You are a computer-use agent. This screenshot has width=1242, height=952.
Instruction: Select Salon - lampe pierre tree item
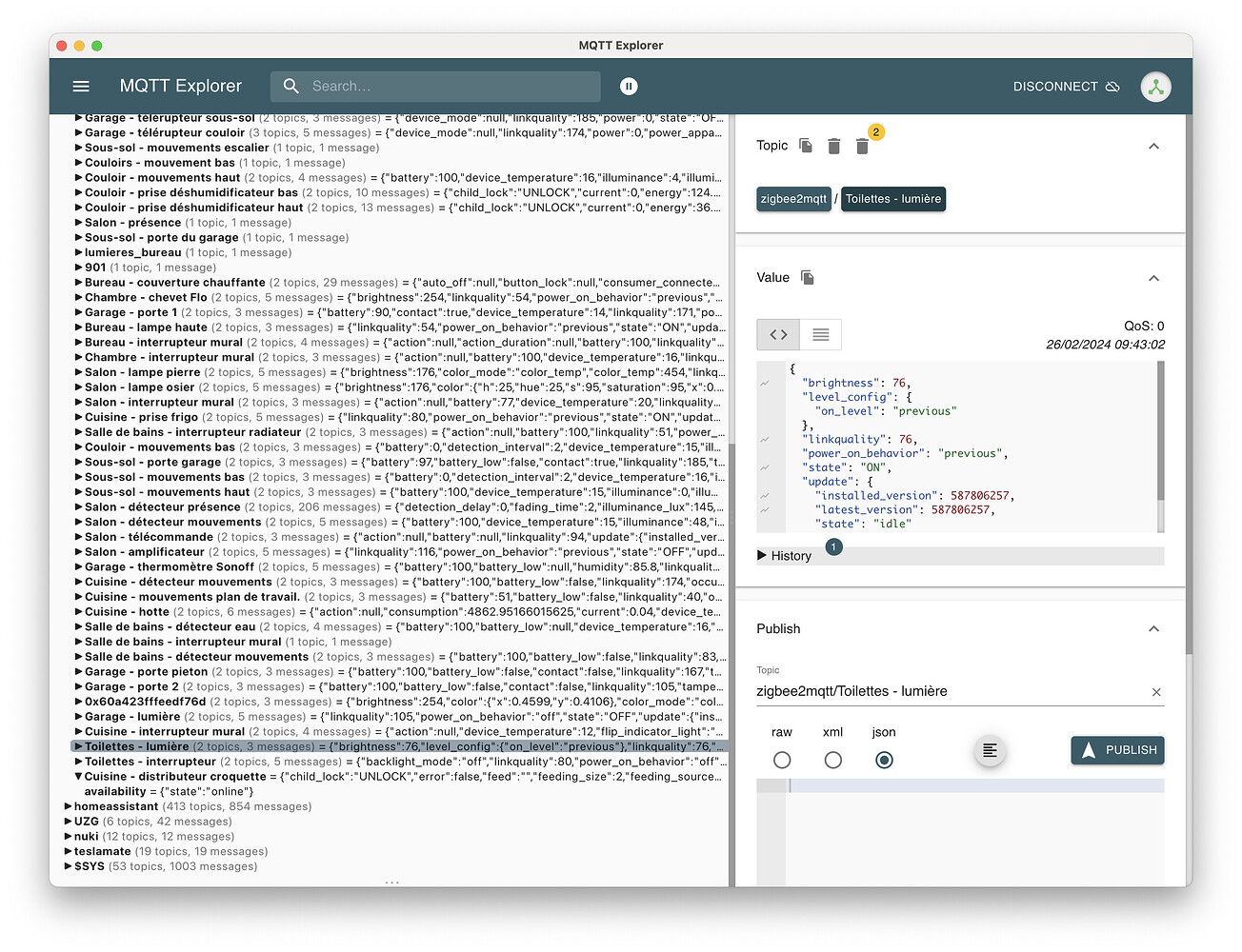click(x=400, y=372)
